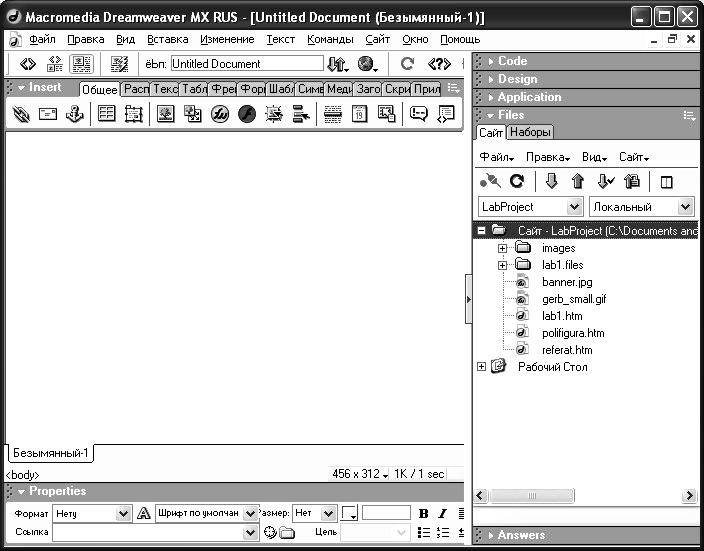Open the Файл menu in menu bar
704x551 pixels.
[x=42, y=40]
